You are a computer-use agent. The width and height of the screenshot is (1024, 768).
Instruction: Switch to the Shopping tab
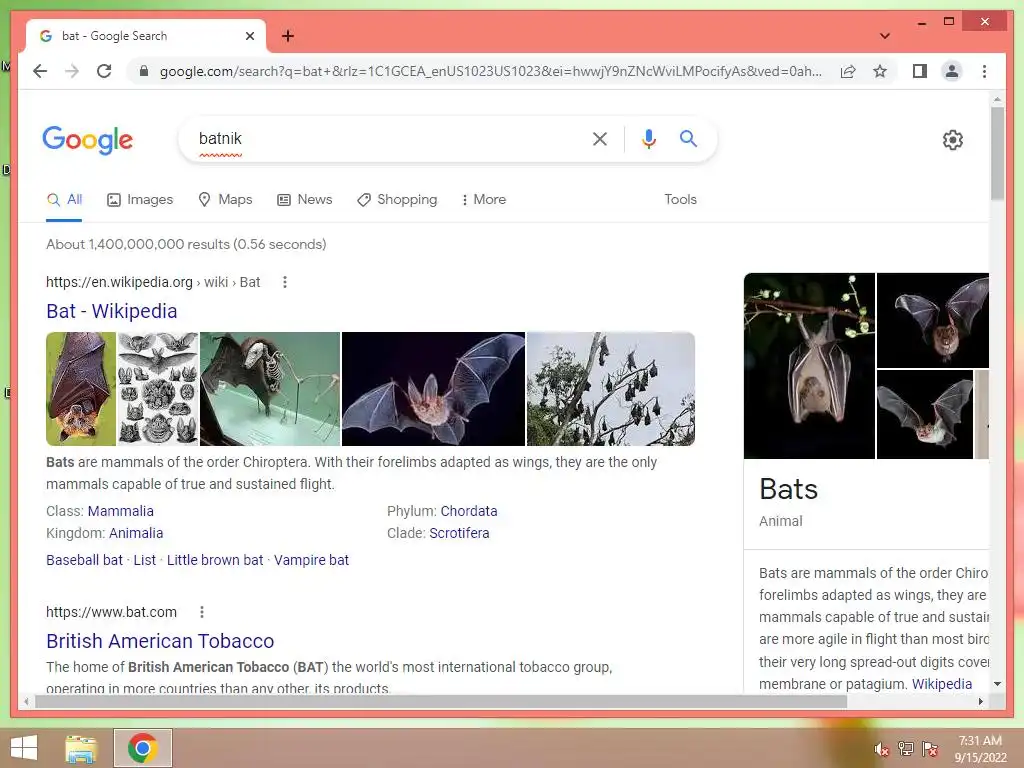(x=397, y=199)
